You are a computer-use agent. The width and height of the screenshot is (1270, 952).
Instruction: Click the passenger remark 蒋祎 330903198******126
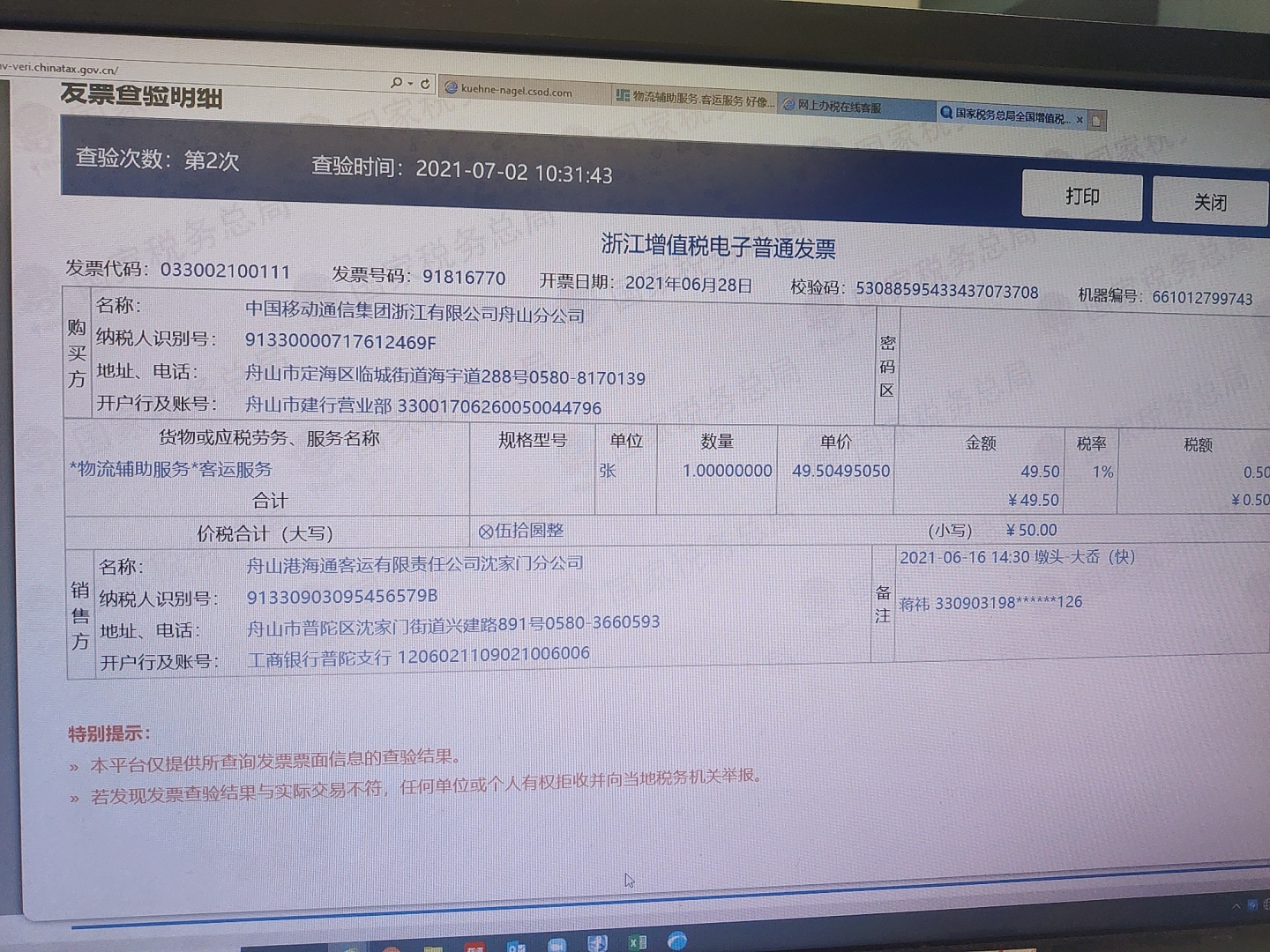pyautogui.click(x=990, y=603)
